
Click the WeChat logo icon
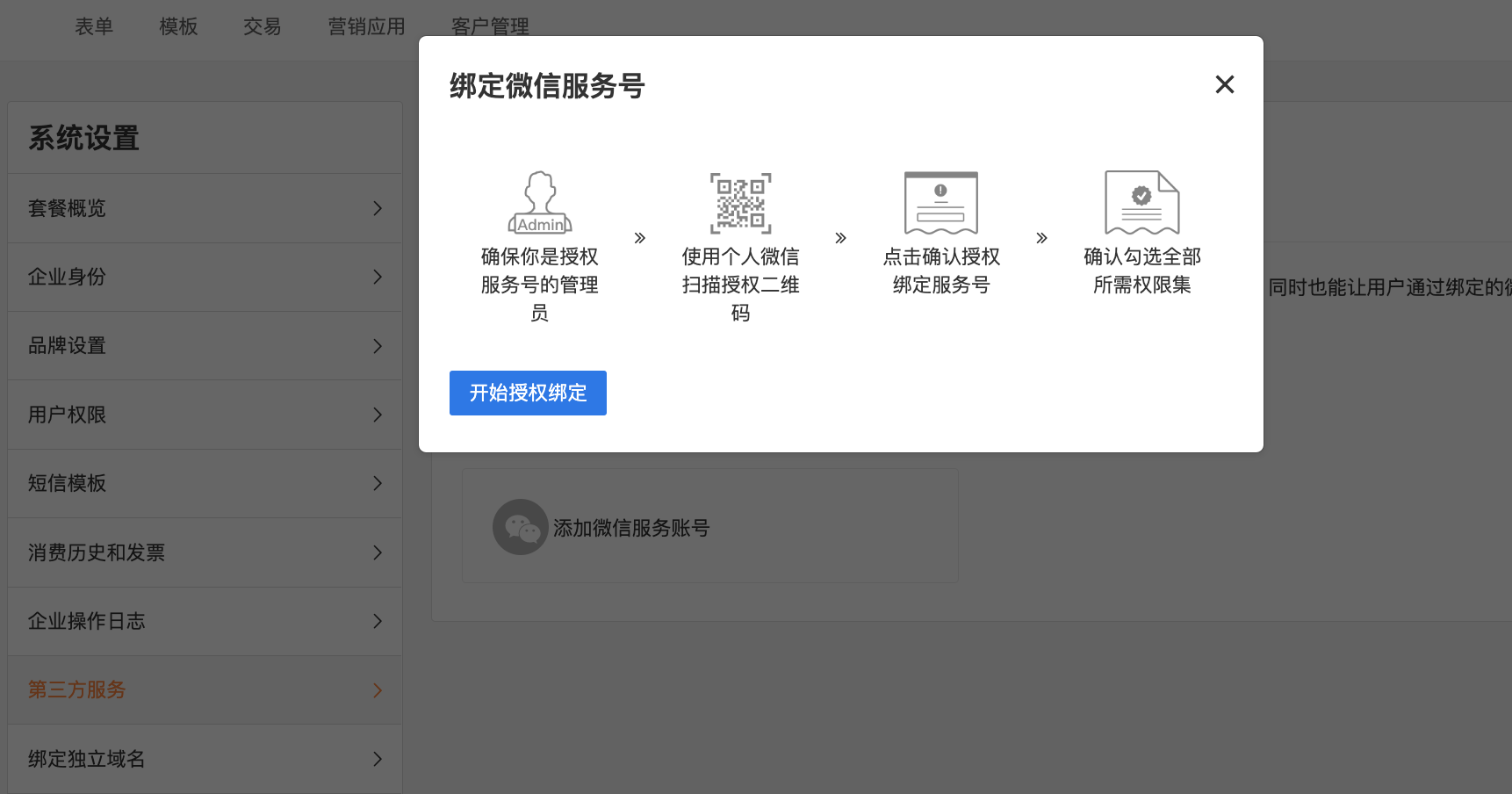(x=521, y=527)
